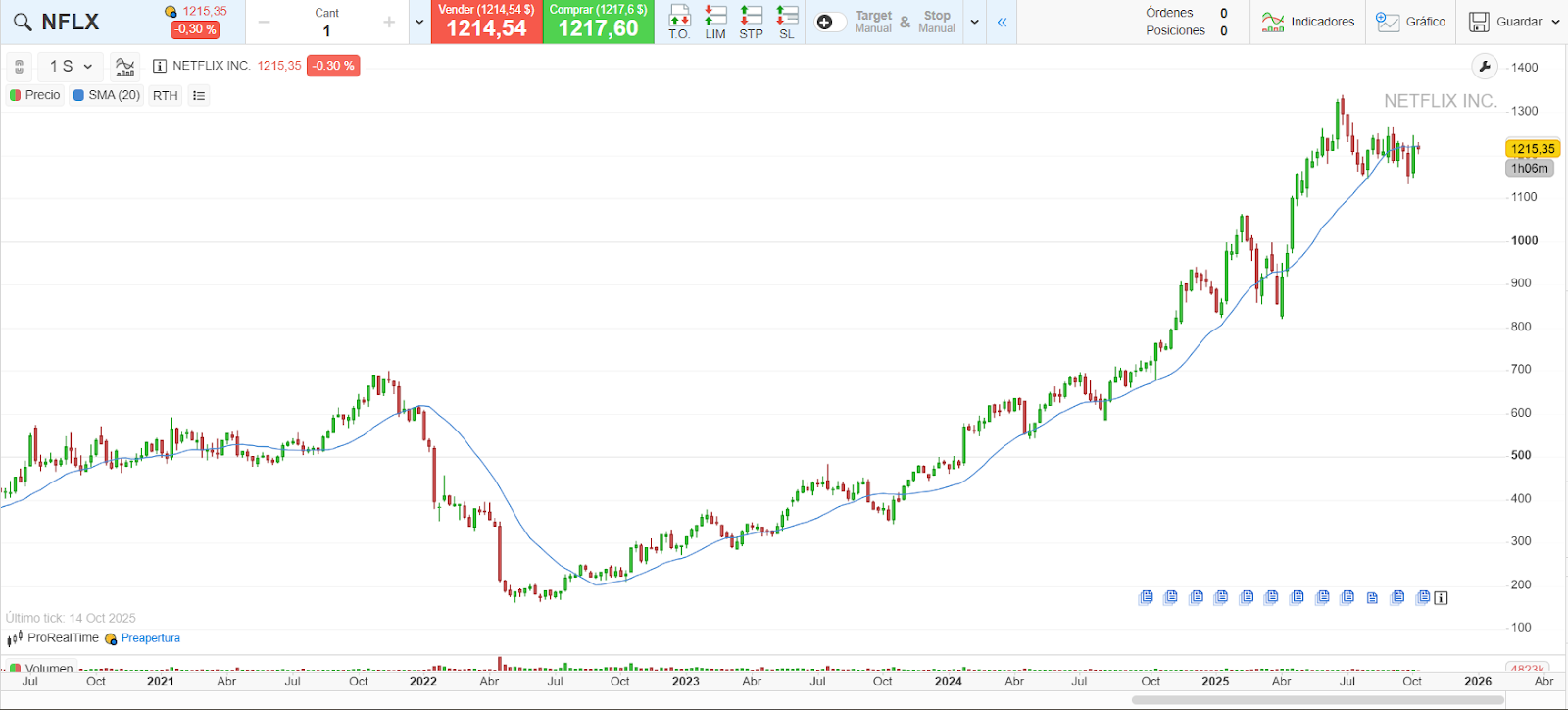The width and height of the screenshot is (1568, 710).
Task: Open the indicator list icon after RTH
Action: (x=199, y=95)
